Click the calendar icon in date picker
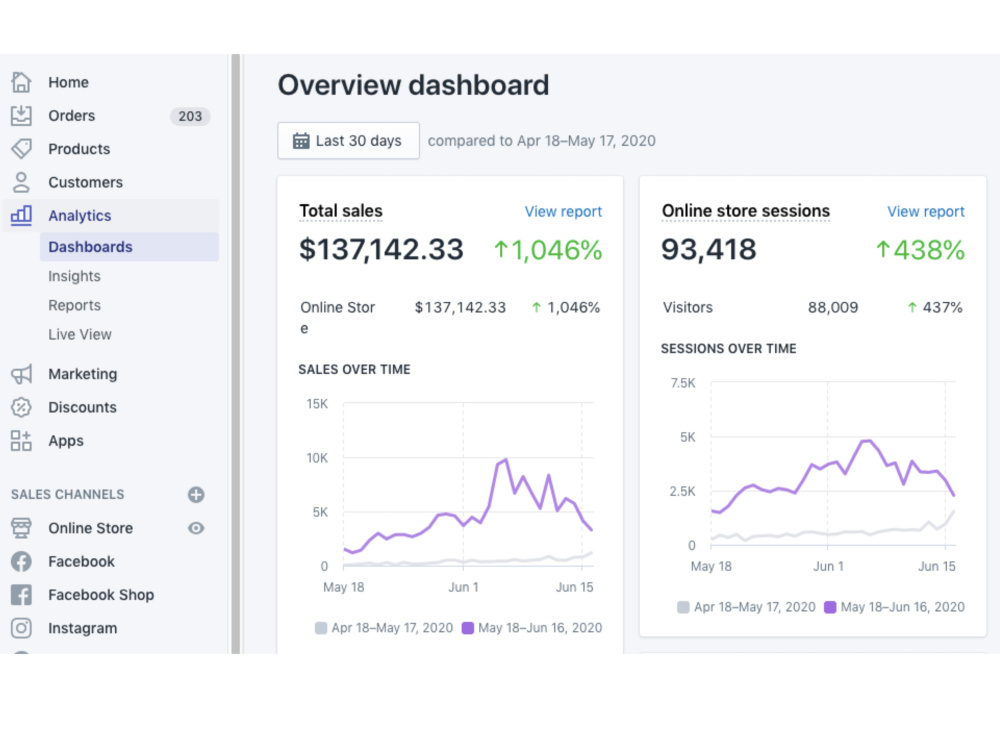Screen dimensions: 1000x750 [301, 141]
